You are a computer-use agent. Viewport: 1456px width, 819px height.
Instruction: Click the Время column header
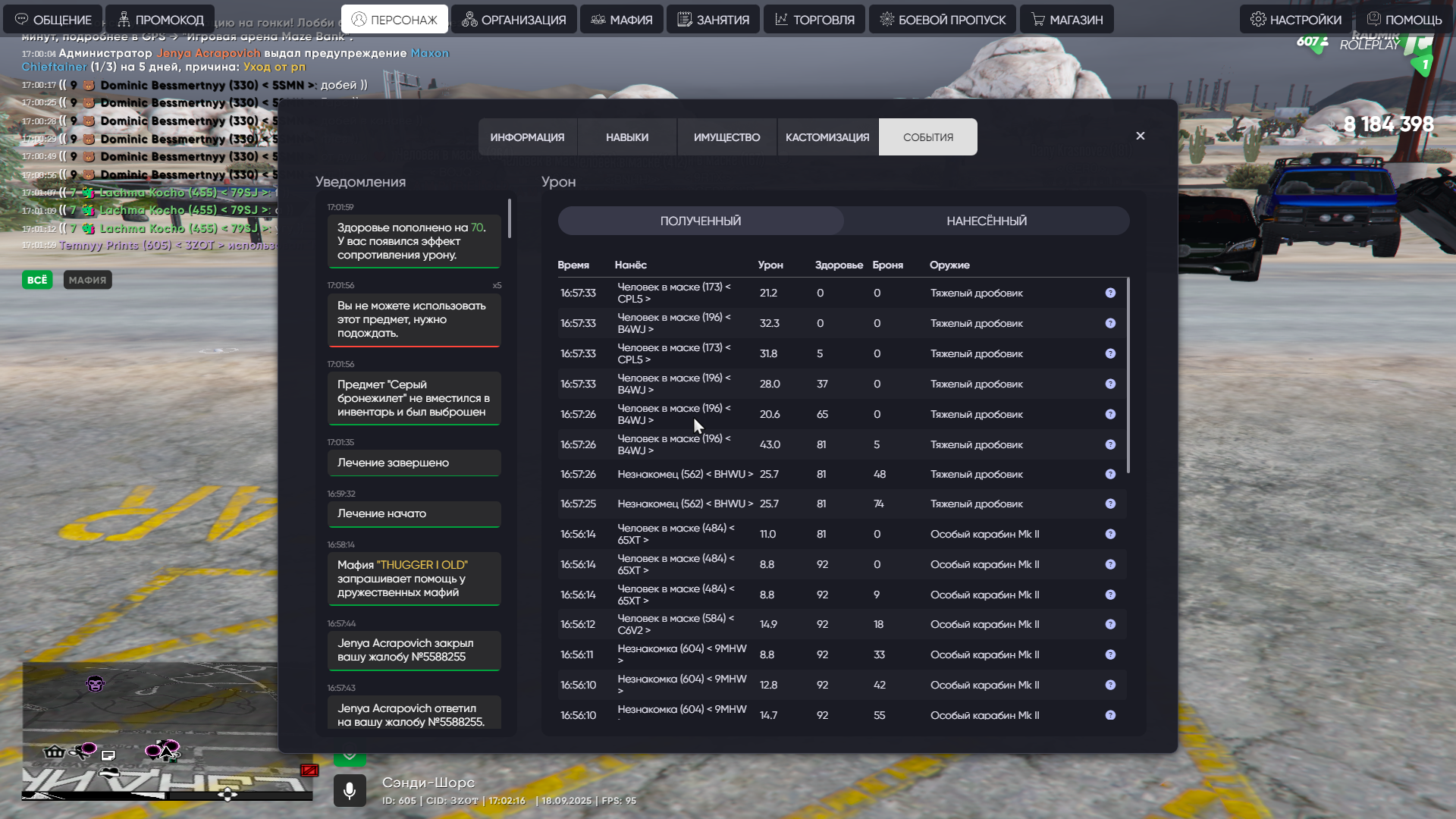point(573,265)
